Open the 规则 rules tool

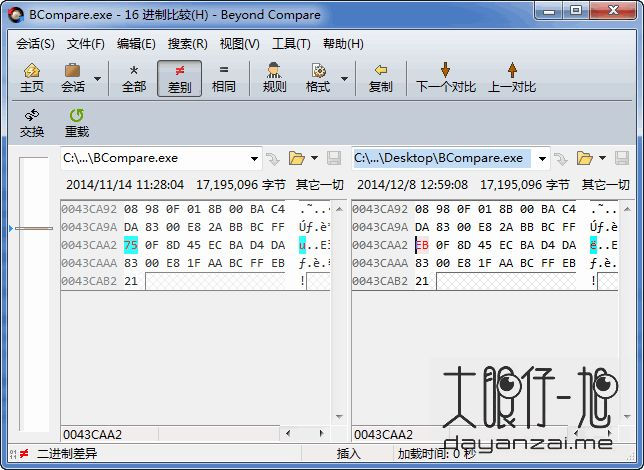pyautogui.click(x=274, y=78)
